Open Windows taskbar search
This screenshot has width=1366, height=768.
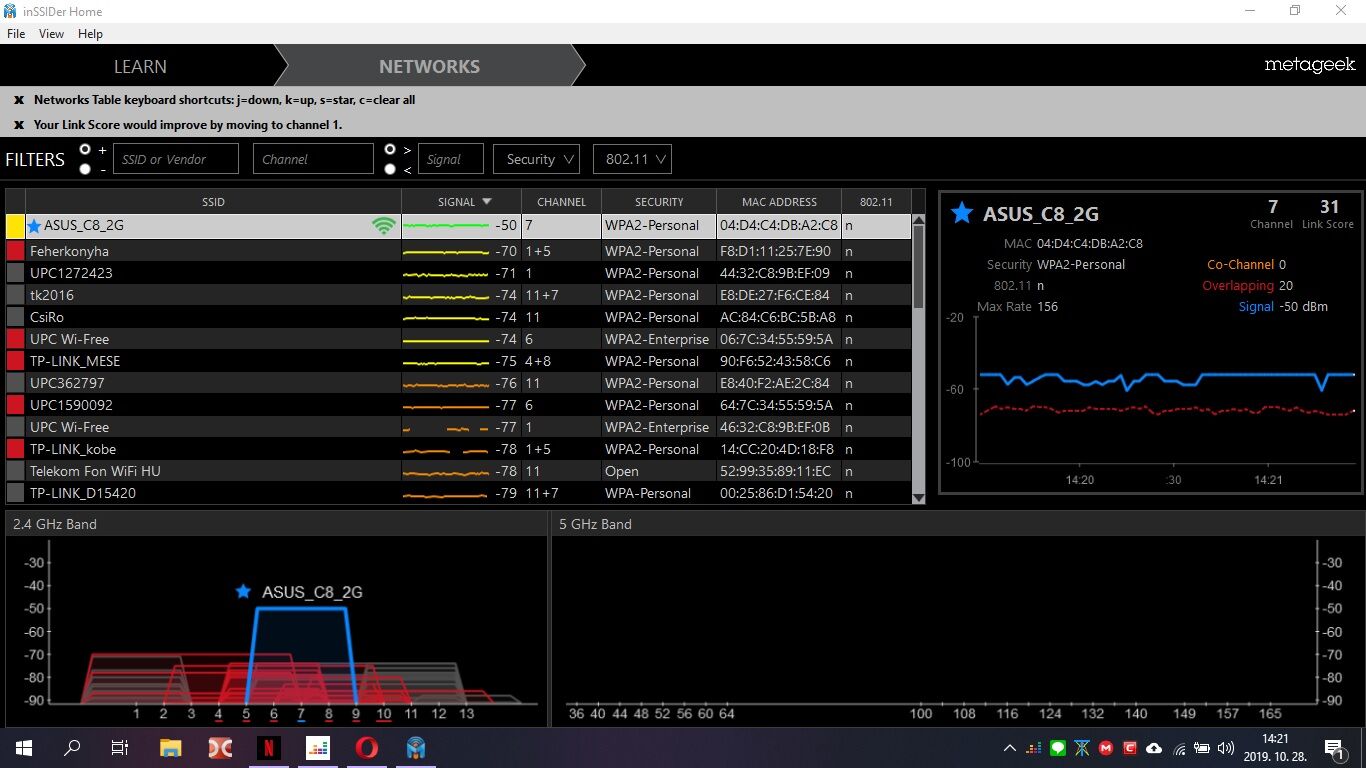point(72,747)
